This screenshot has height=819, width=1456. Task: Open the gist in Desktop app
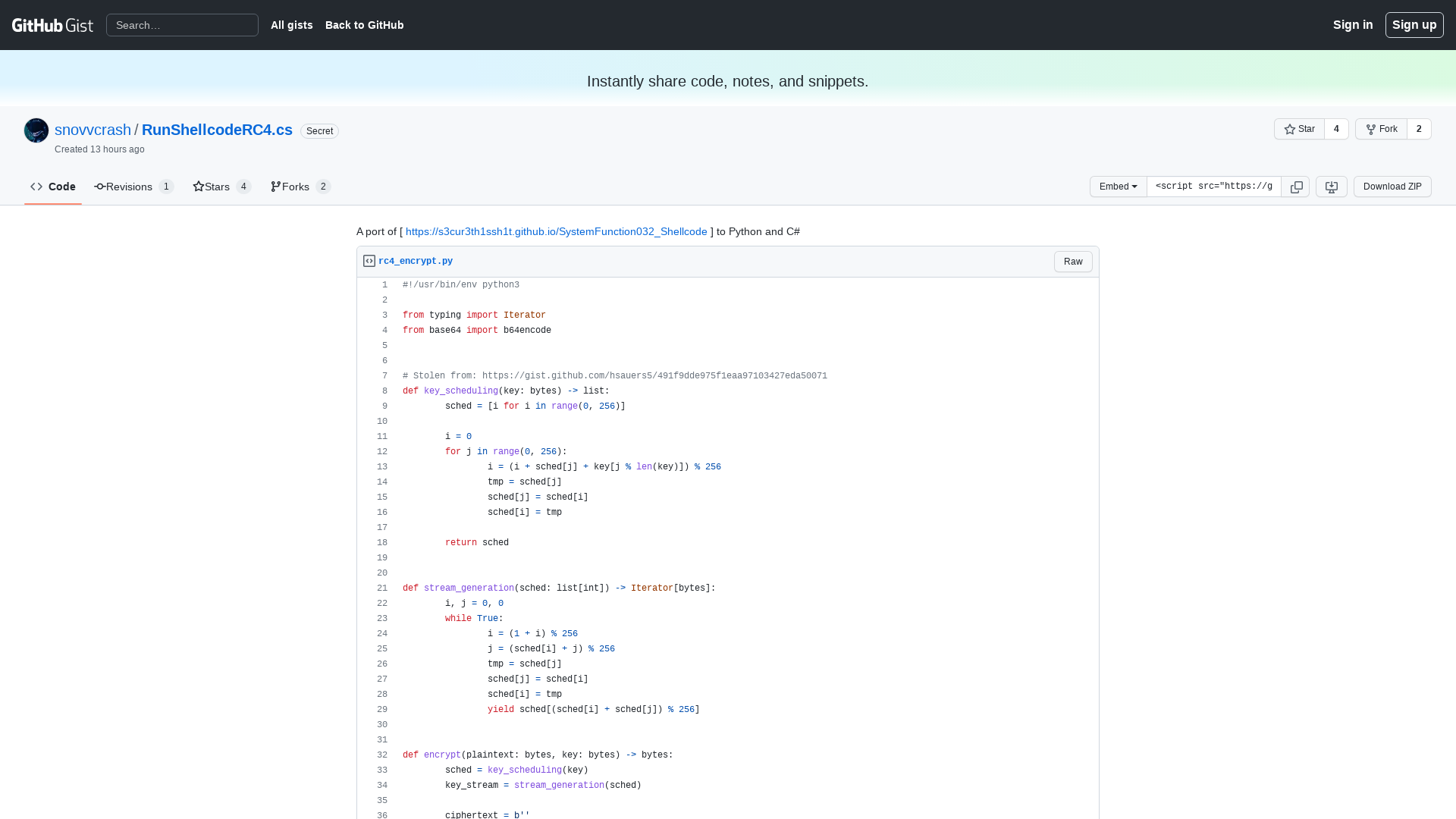1331,187
